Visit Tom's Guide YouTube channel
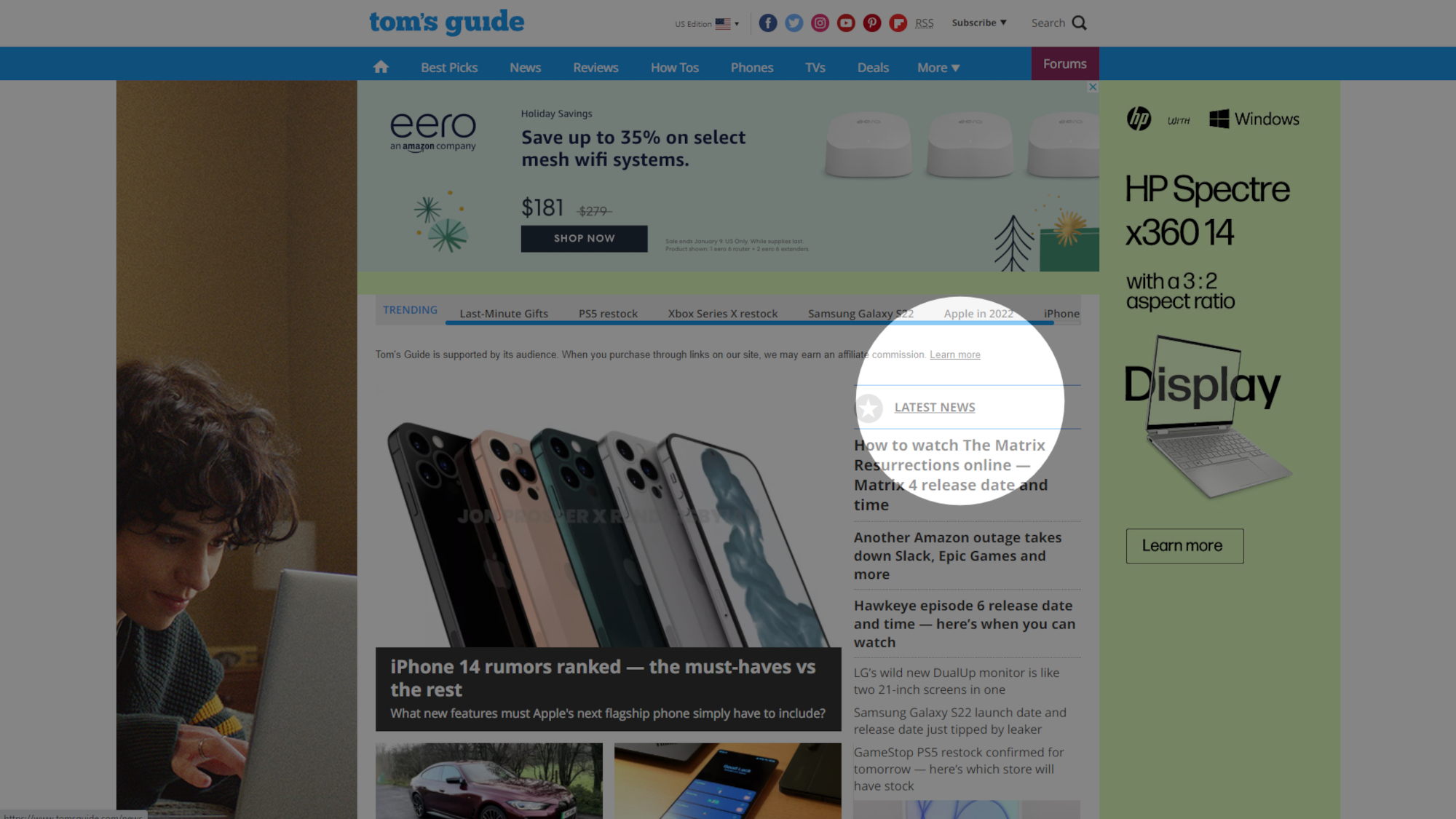 tap(845, 22)
